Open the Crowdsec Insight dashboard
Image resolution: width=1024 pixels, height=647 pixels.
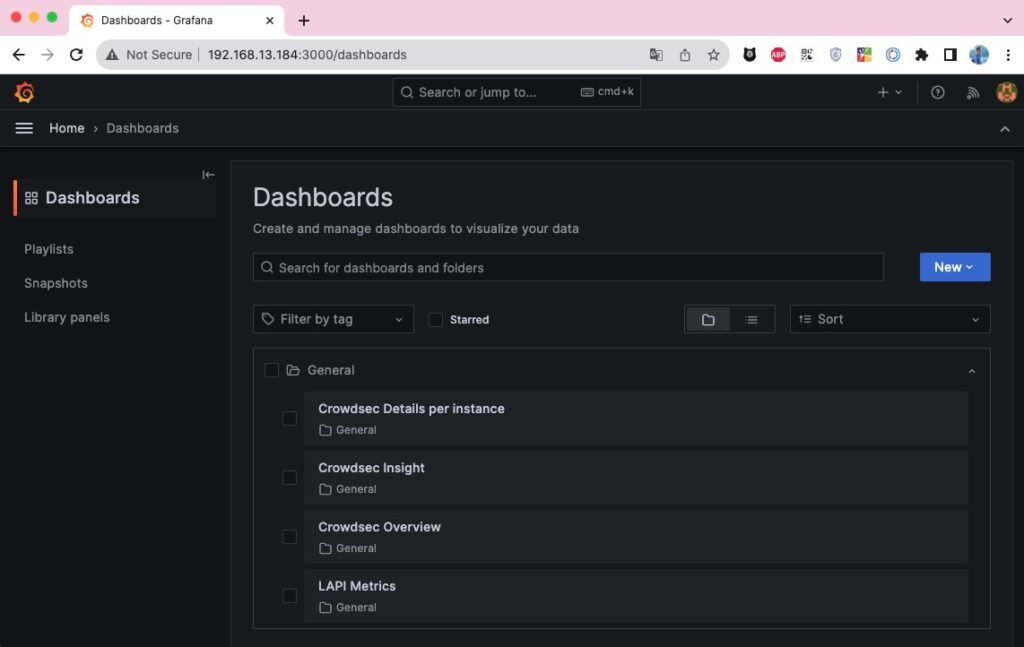coord(635,478)
